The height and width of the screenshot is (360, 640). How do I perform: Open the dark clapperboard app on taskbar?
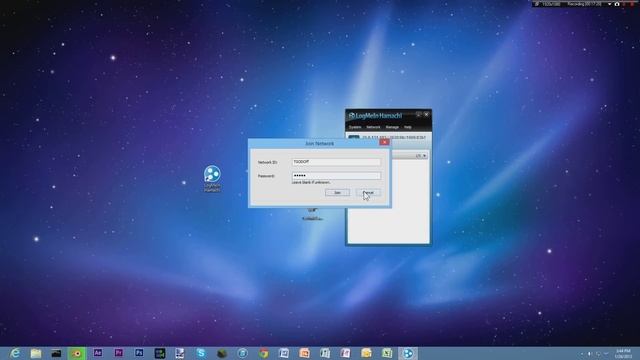pos(56,353)
